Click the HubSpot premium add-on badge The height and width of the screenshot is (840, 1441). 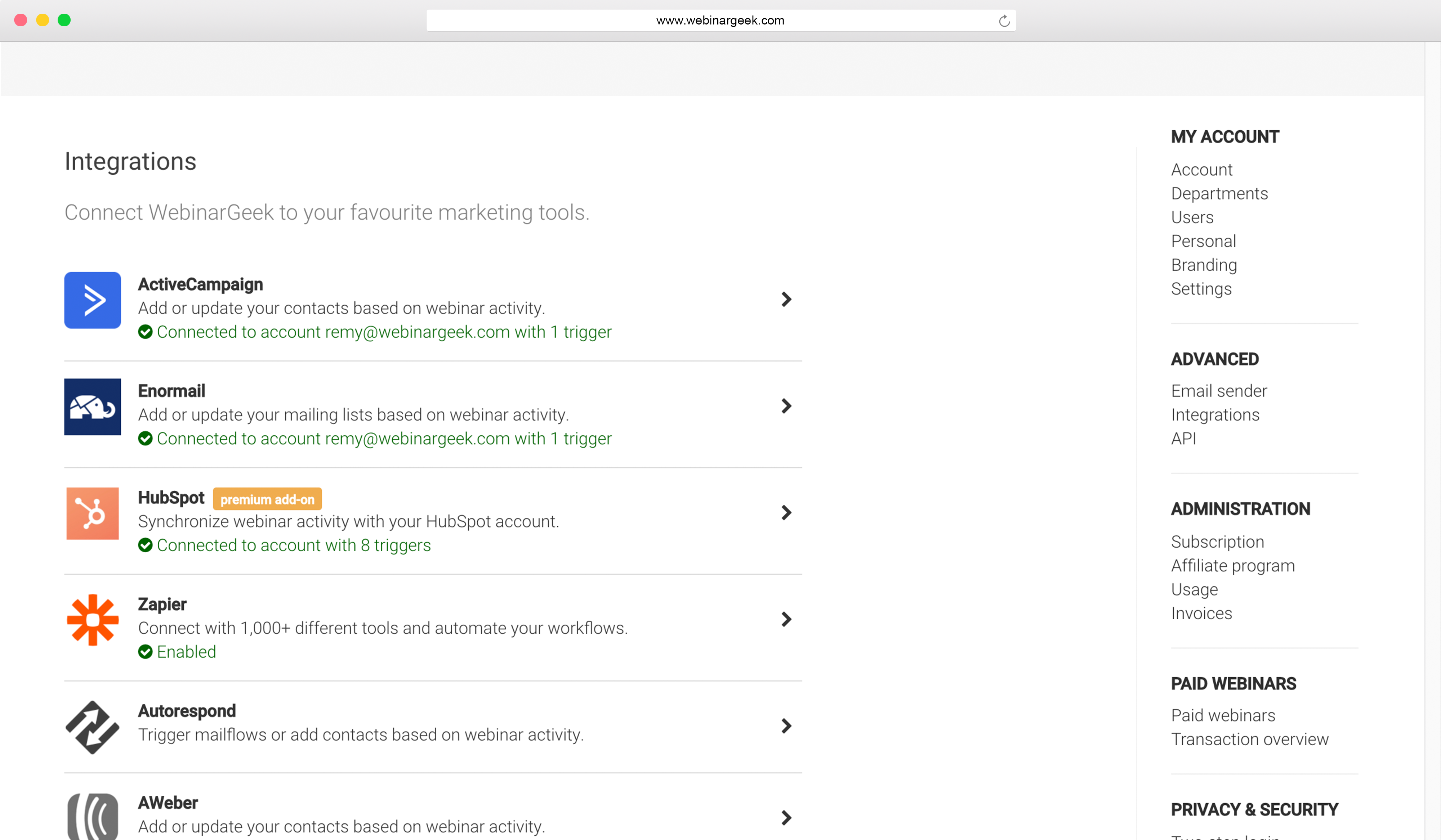point(267,499)
